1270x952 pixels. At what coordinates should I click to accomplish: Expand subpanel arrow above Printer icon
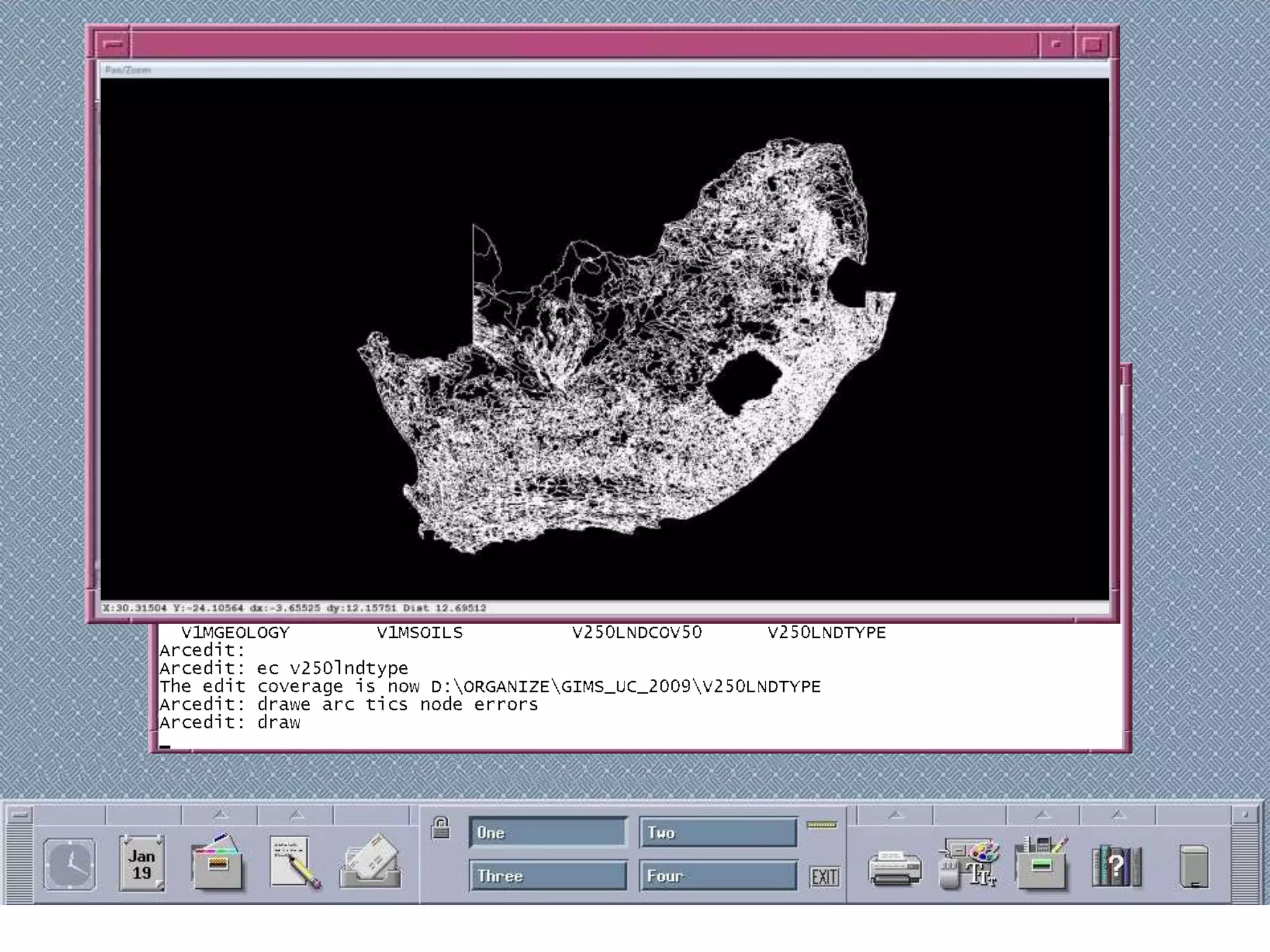(x=895, y=814)
